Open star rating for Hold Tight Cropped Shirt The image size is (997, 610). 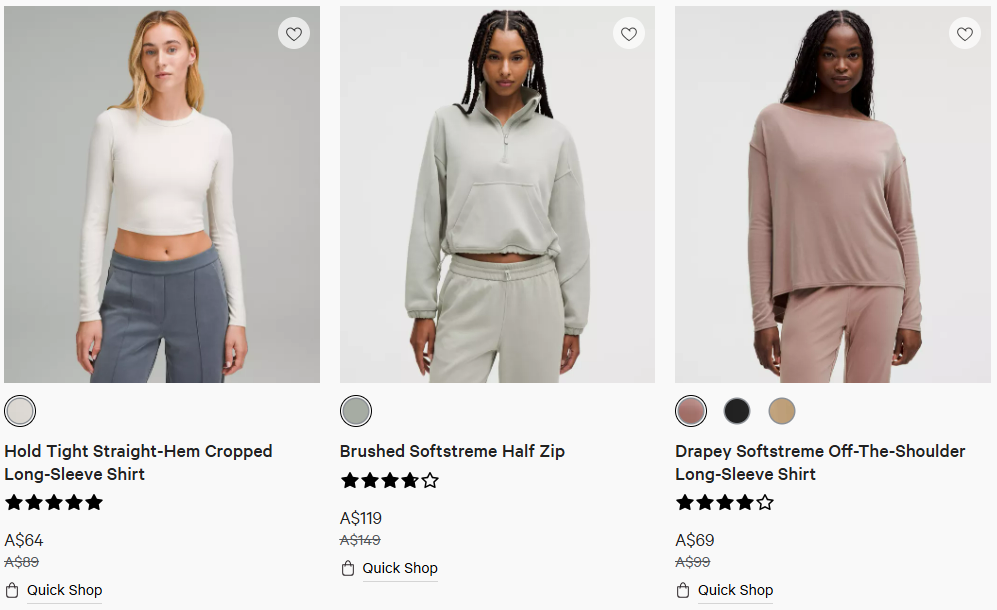[54, 502]
